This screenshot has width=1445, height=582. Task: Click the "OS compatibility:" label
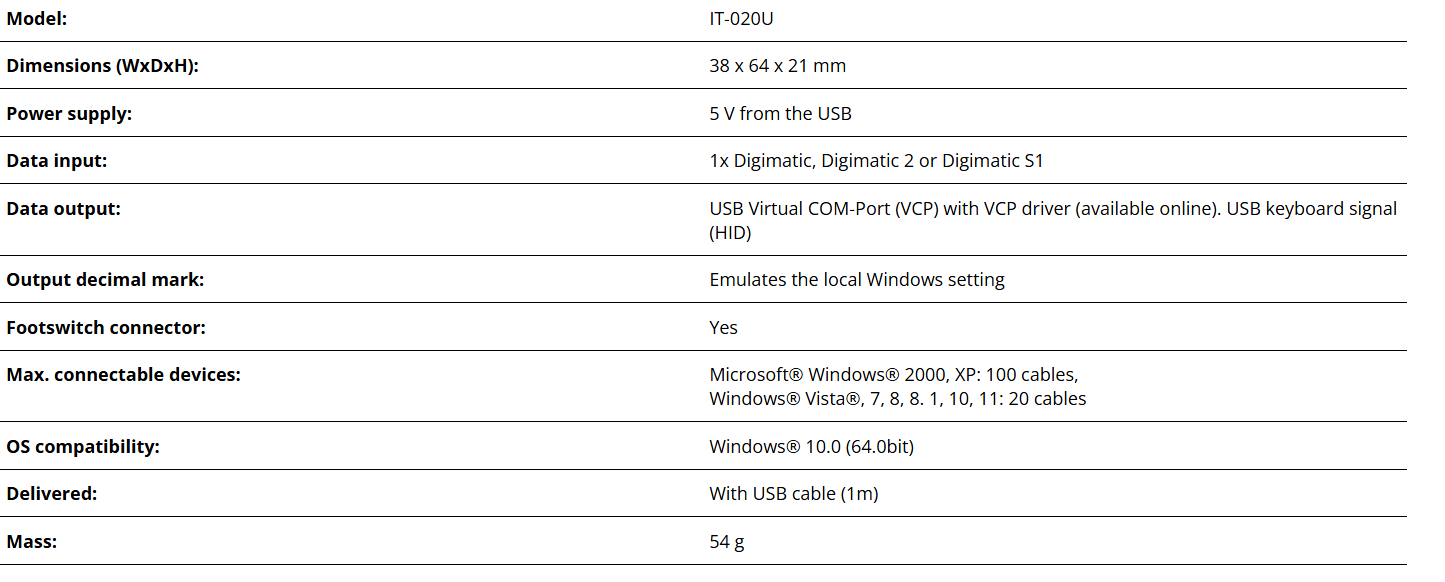(x=83, y=447)
